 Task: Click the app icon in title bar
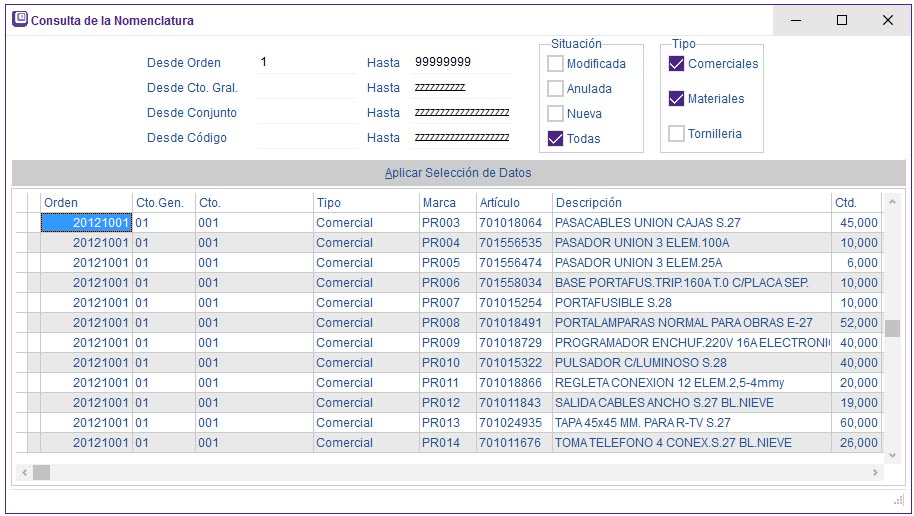19,20
